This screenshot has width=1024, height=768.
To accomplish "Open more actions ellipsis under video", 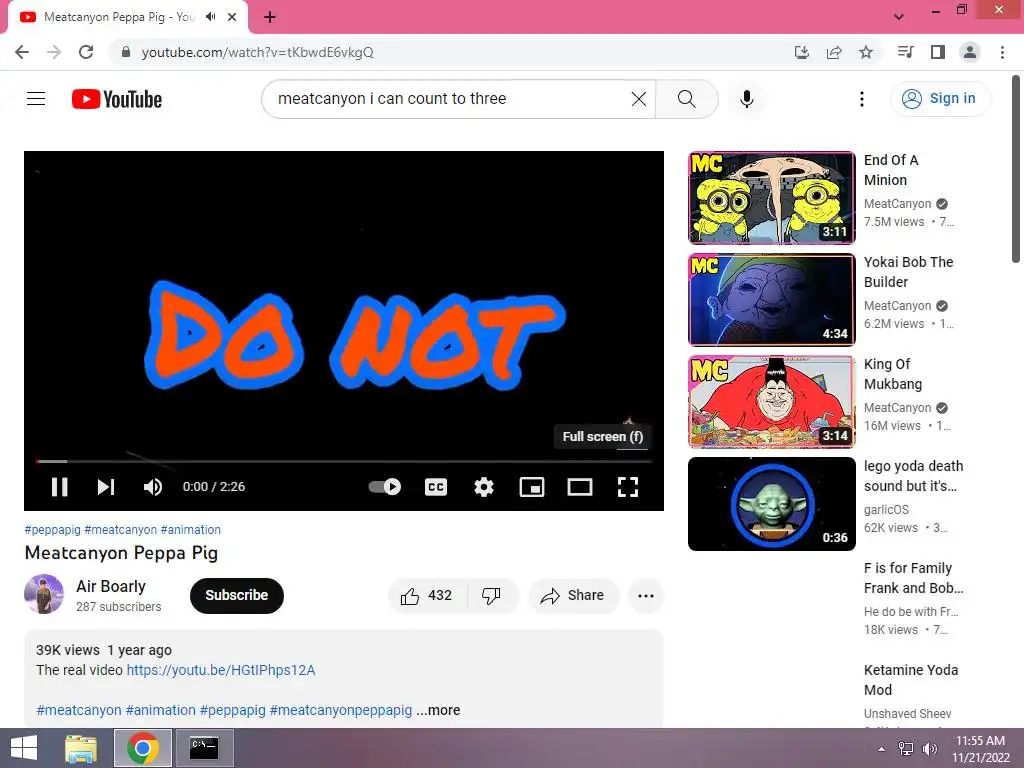I will click(646, 596).
